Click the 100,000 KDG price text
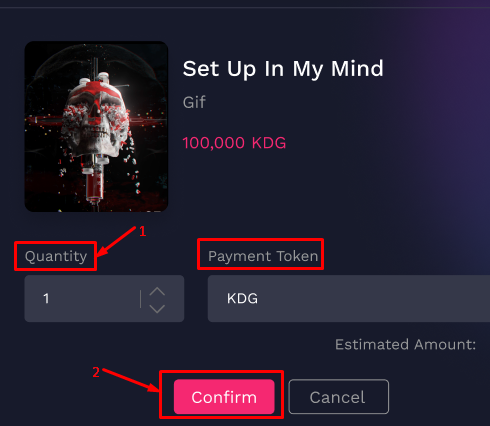This screenshot has width=490, height=426. pos(234,143)
